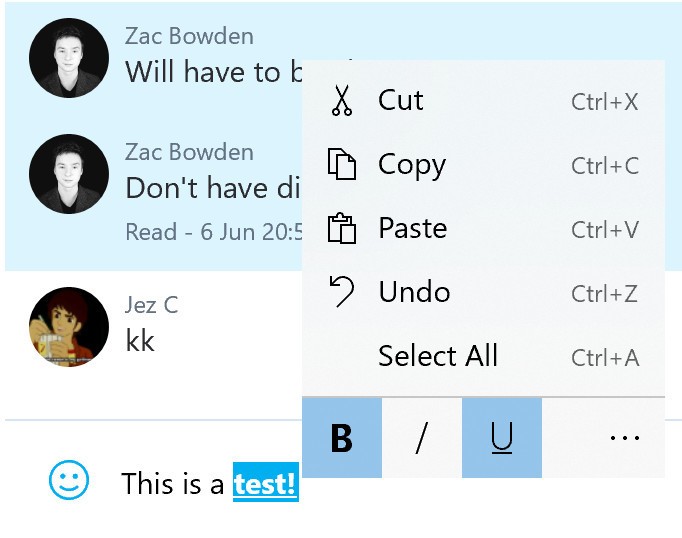Click the 'kk' chat message

140,340
